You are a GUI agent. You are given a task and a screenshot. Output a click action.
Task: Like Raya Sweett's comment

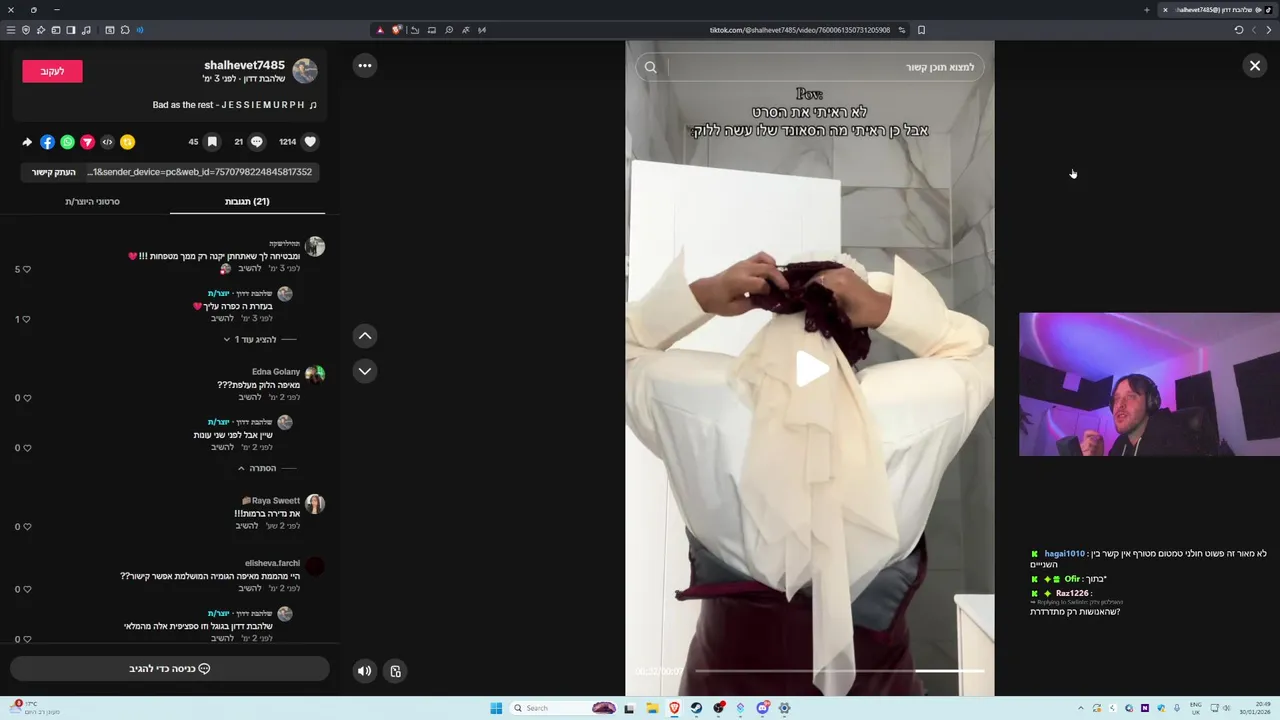pos(27,527)
